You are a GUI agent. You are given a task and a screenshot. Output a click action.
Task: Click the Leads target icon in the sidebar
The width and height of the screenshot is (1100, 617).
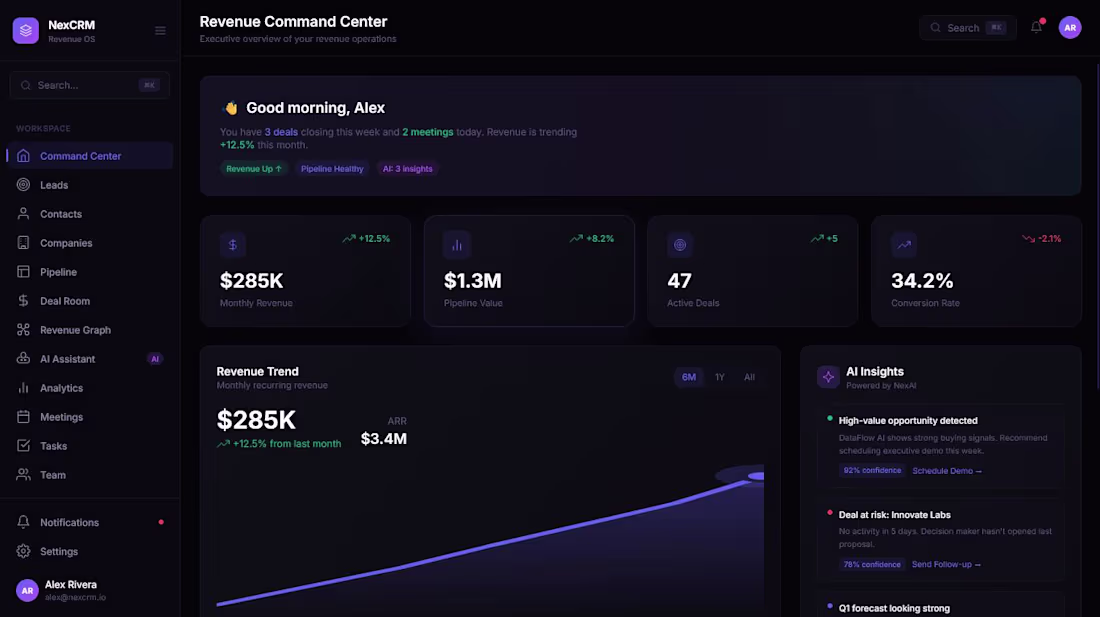23,185
